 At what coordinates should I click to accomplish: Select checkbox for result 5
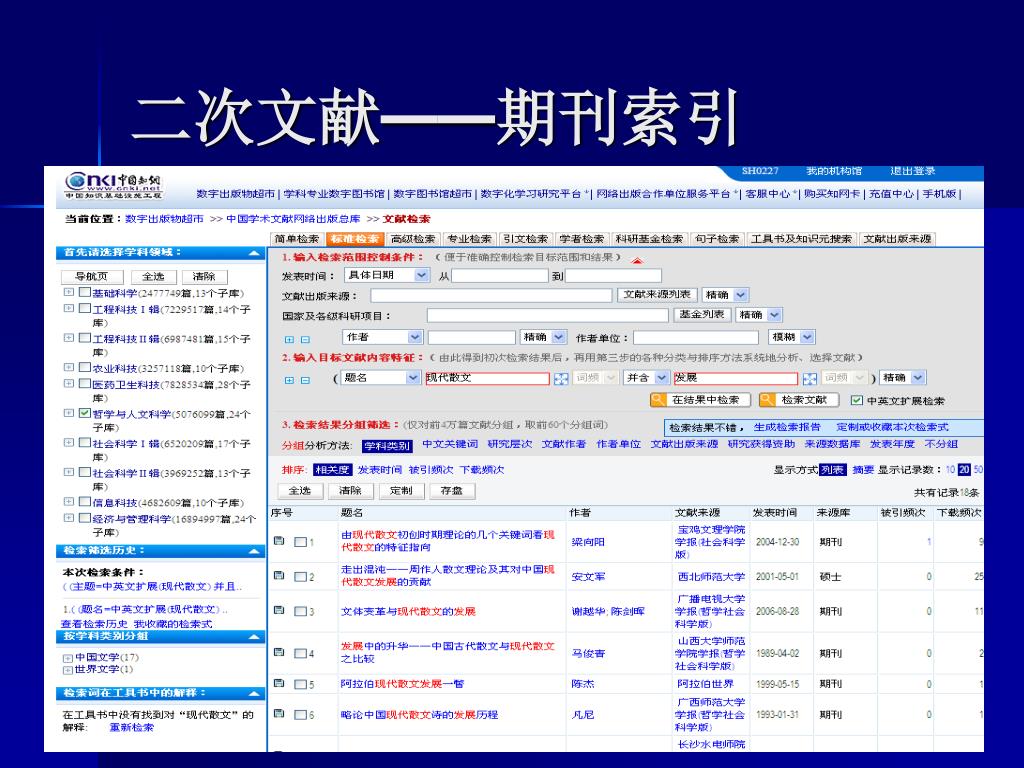tap(300, 684)
